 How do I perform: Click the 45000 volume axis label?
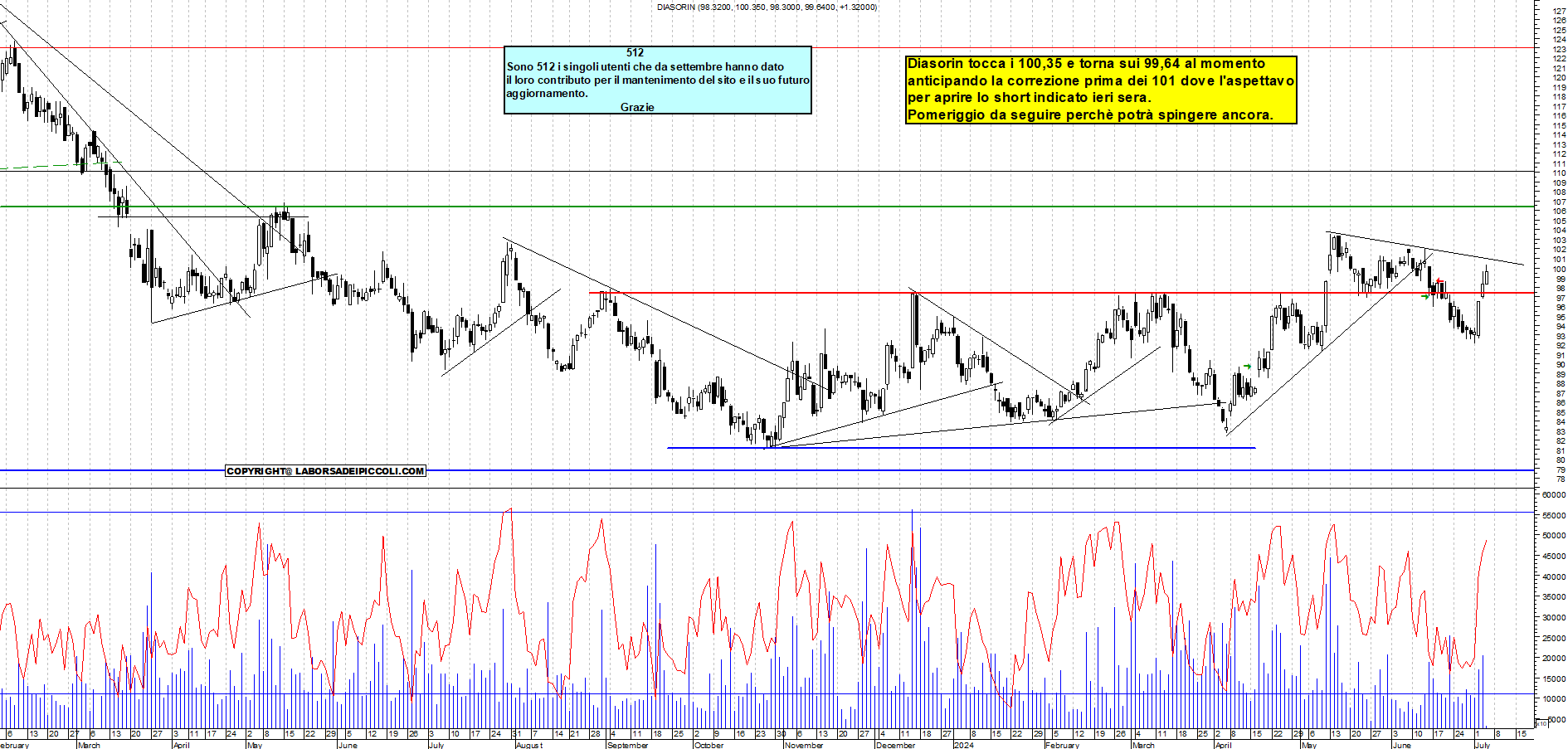(1554, 556)
